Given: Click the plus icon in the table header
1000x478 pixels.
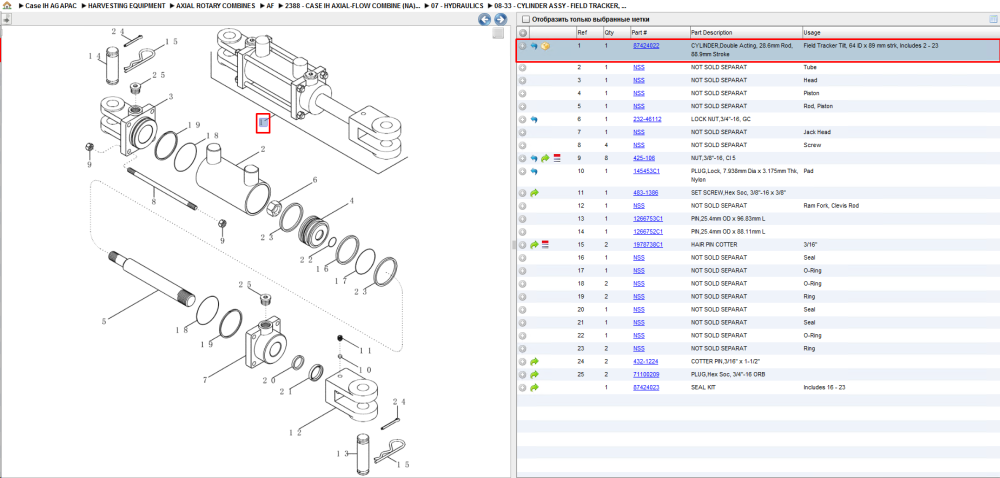Looking at the screenshot, I should coord(523,33).
